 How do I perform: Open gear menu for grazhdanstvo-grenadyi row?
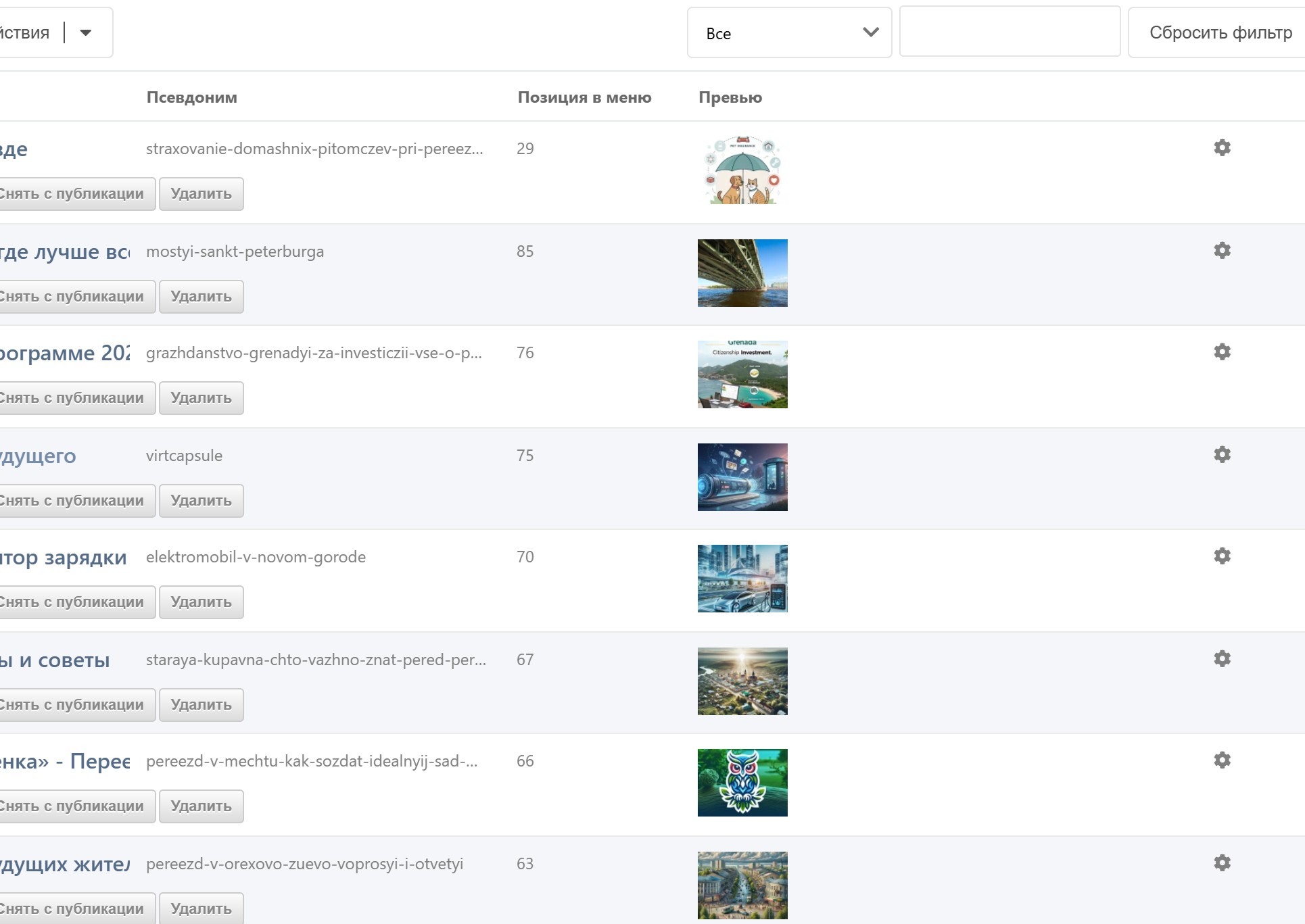pos(1222,351)
